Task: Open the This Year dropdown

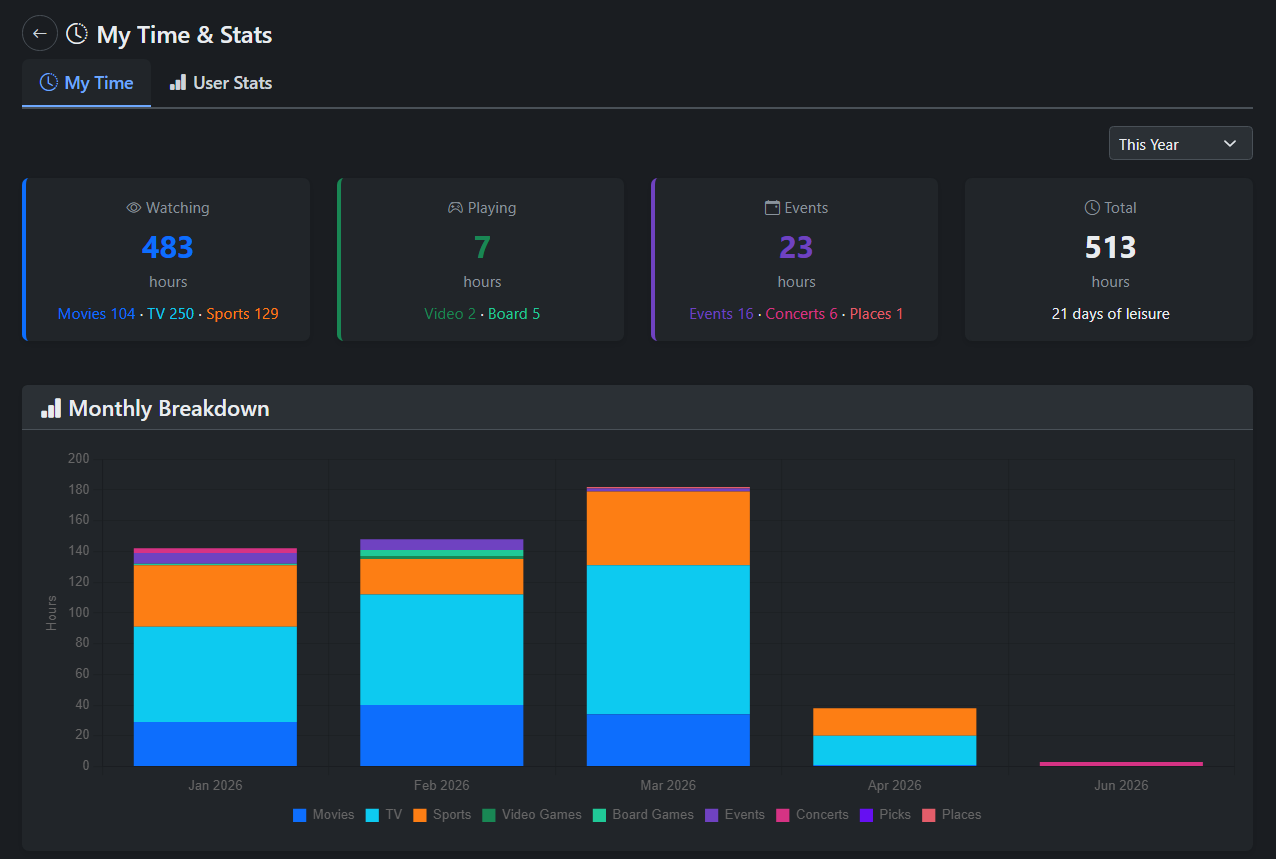Action: tap(1180, 143)
